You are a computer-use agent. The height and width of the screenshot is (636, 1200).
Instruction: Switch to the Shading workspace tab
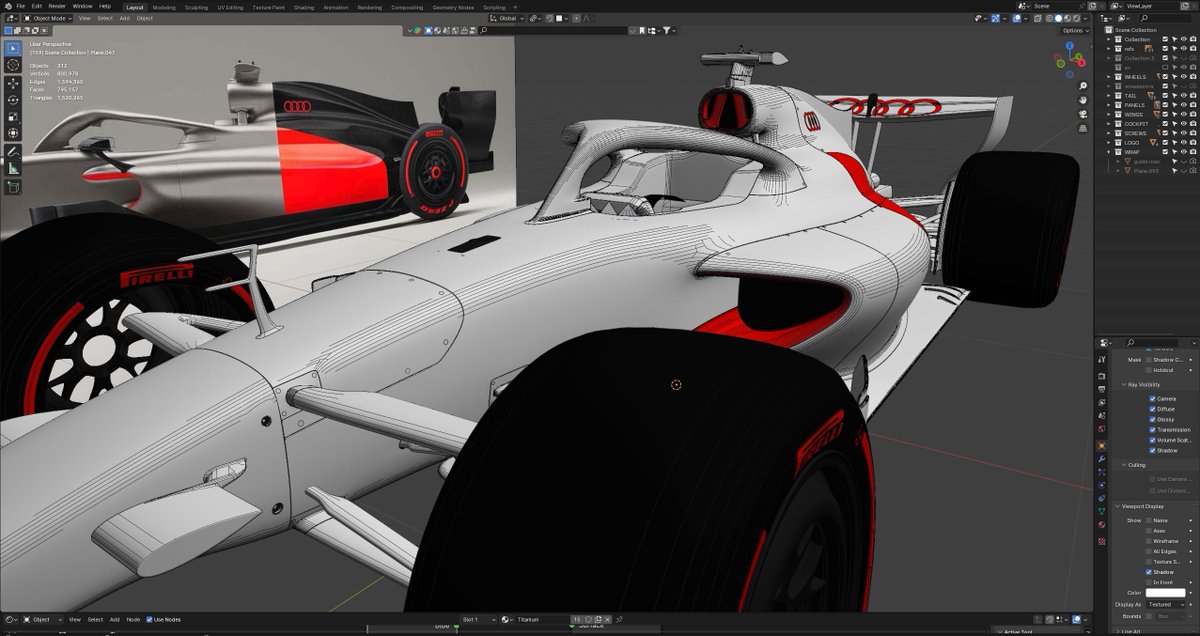coord(303,7)
